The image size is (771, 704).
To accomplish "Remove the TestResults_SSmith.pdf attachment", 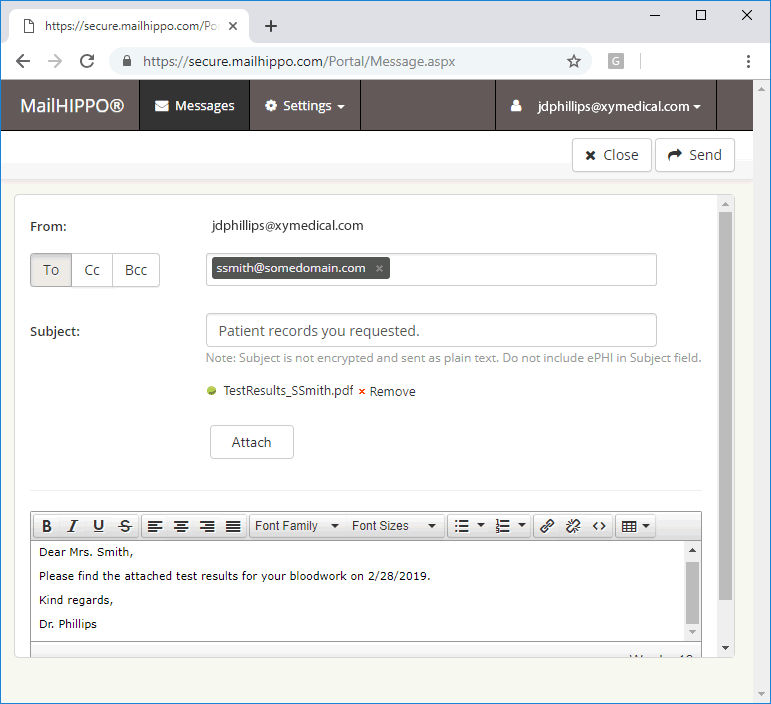I will 387,391.
